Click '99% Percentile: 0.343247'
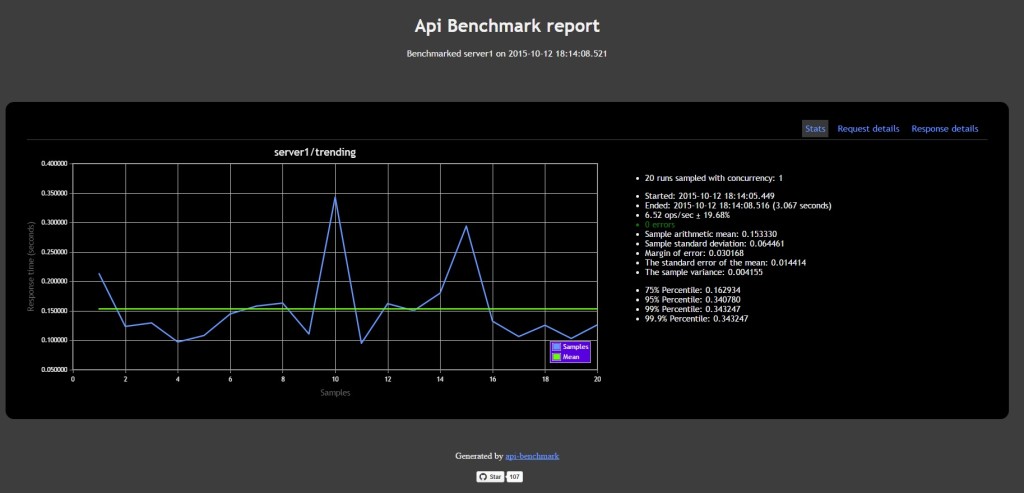1024x493 pixels. tap(693, 309)
